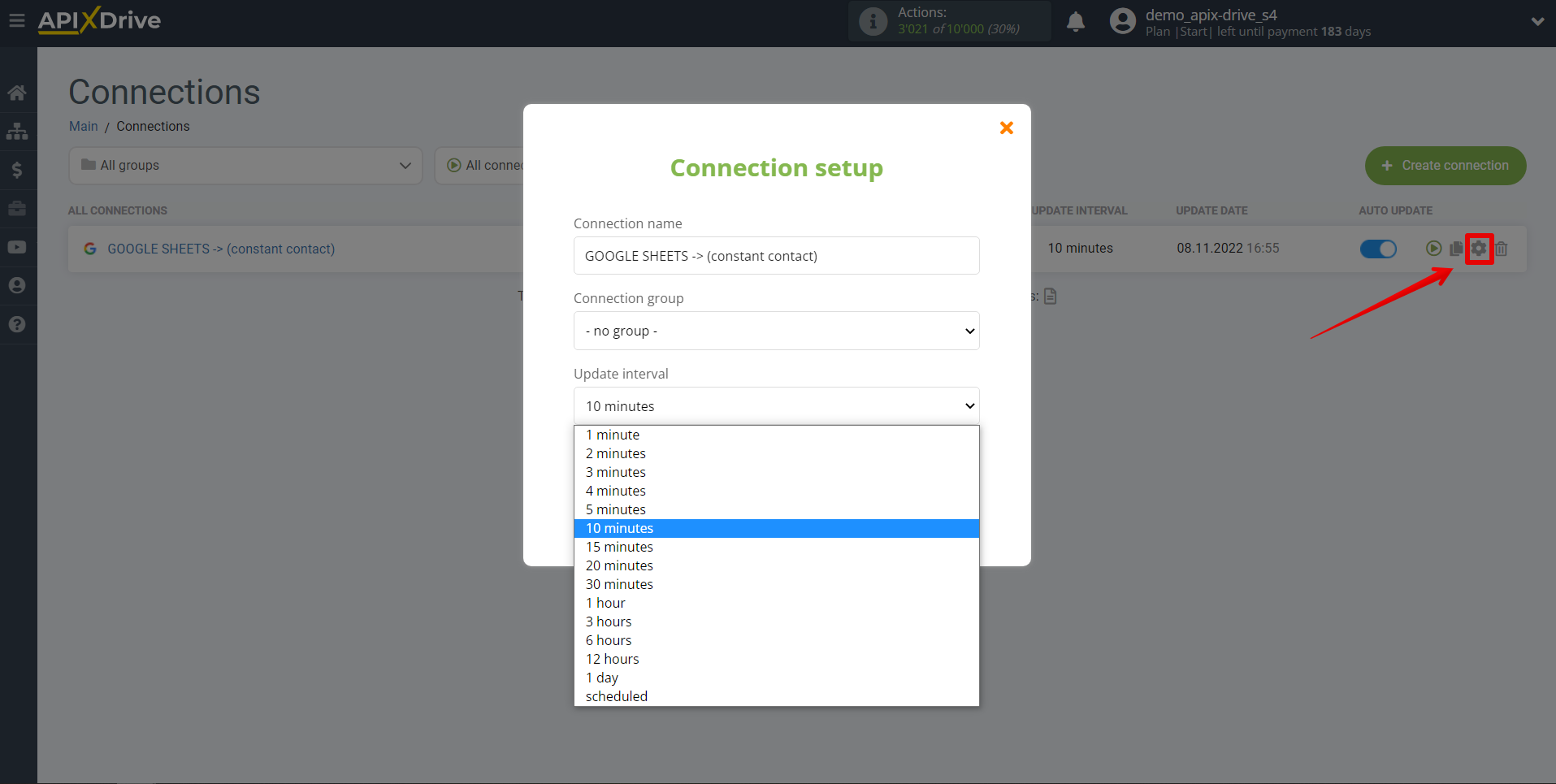Select 30 minutes interval
Screen dimensions: 1556x784
coord(777,584)
